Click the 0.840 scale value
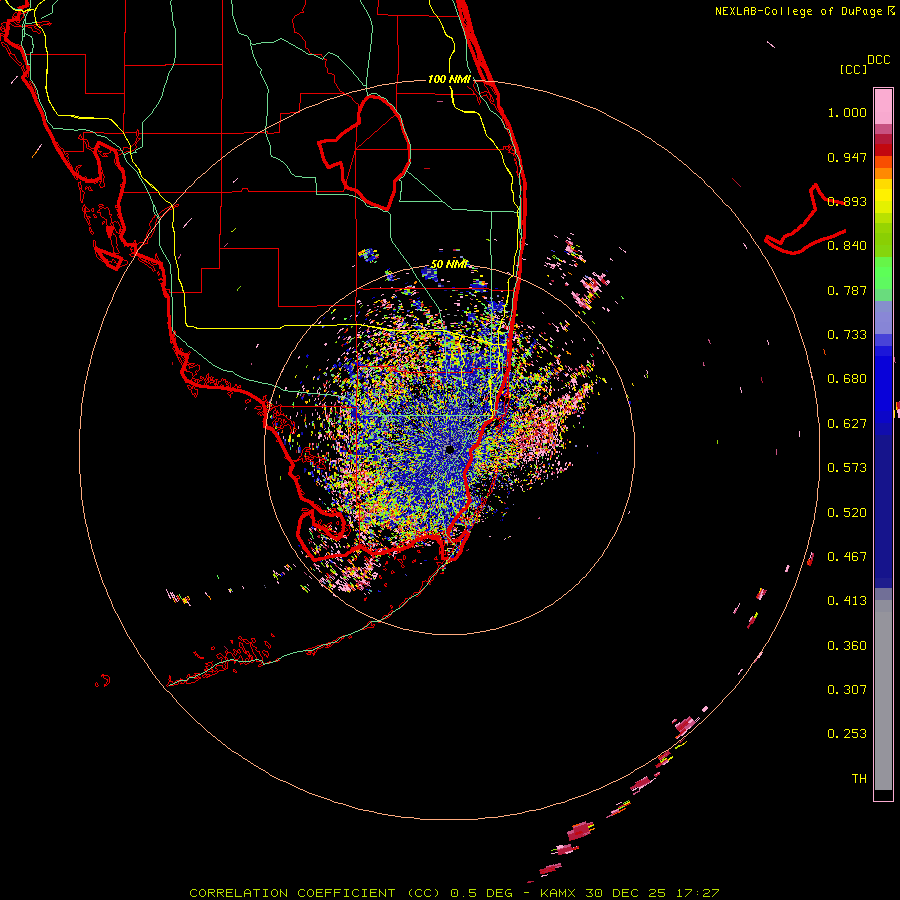Viewport: 900px width, 900px height. pyautogui.click(x=847, y=246)
